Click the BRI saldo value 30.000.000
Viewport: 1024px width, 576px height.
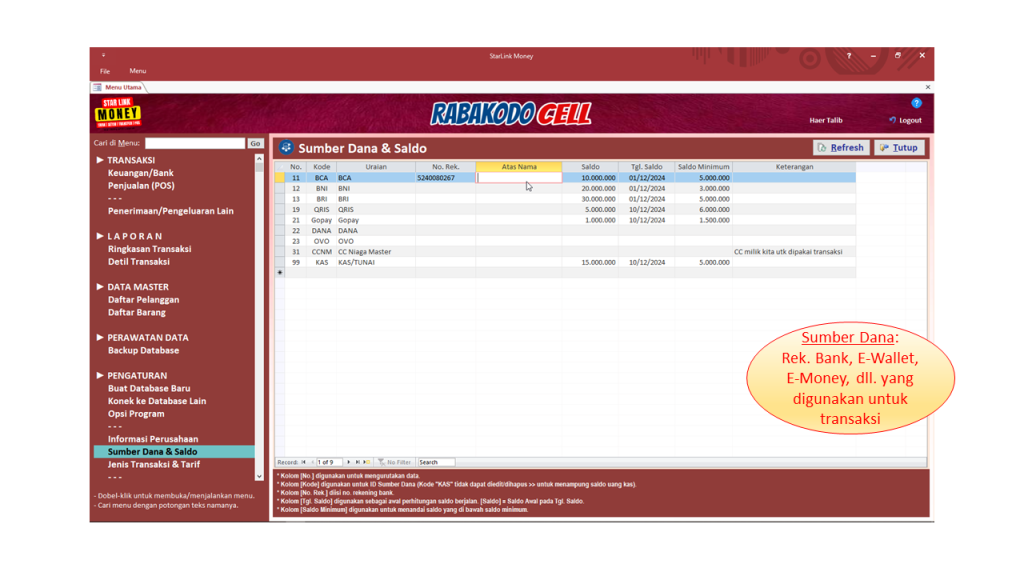pos(598,199)
